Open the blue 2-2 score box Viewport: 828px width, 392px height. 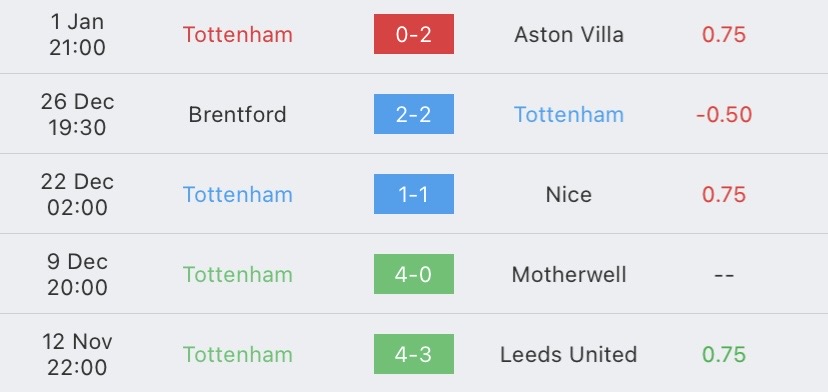tap(413, 114)
